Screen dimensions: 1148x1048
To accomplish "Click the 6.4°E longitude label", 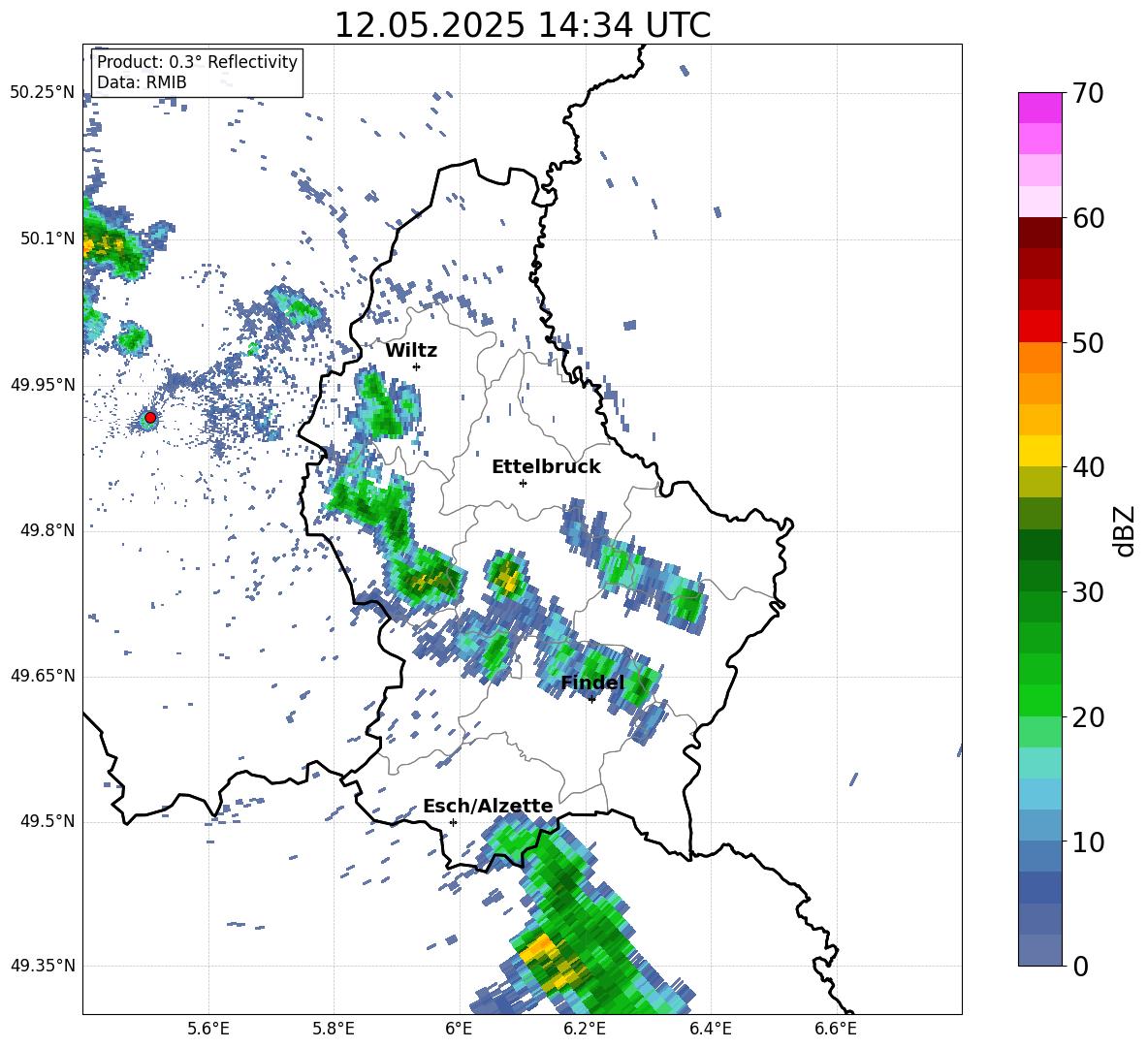I will [710, 1030].
